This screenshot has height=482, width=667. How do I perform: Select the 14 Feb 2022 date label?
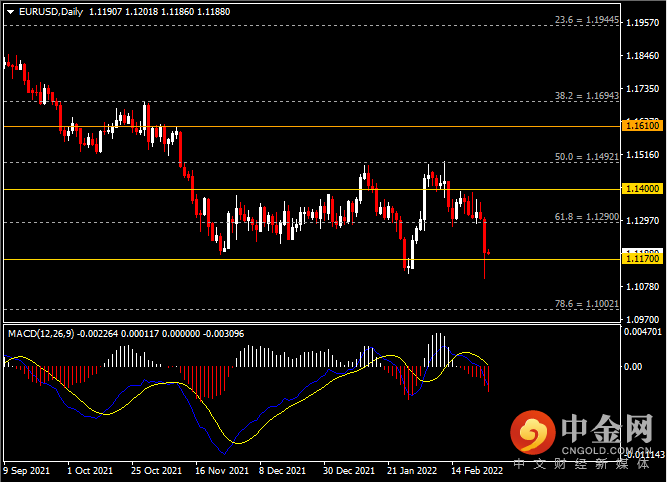click(477, 471)
